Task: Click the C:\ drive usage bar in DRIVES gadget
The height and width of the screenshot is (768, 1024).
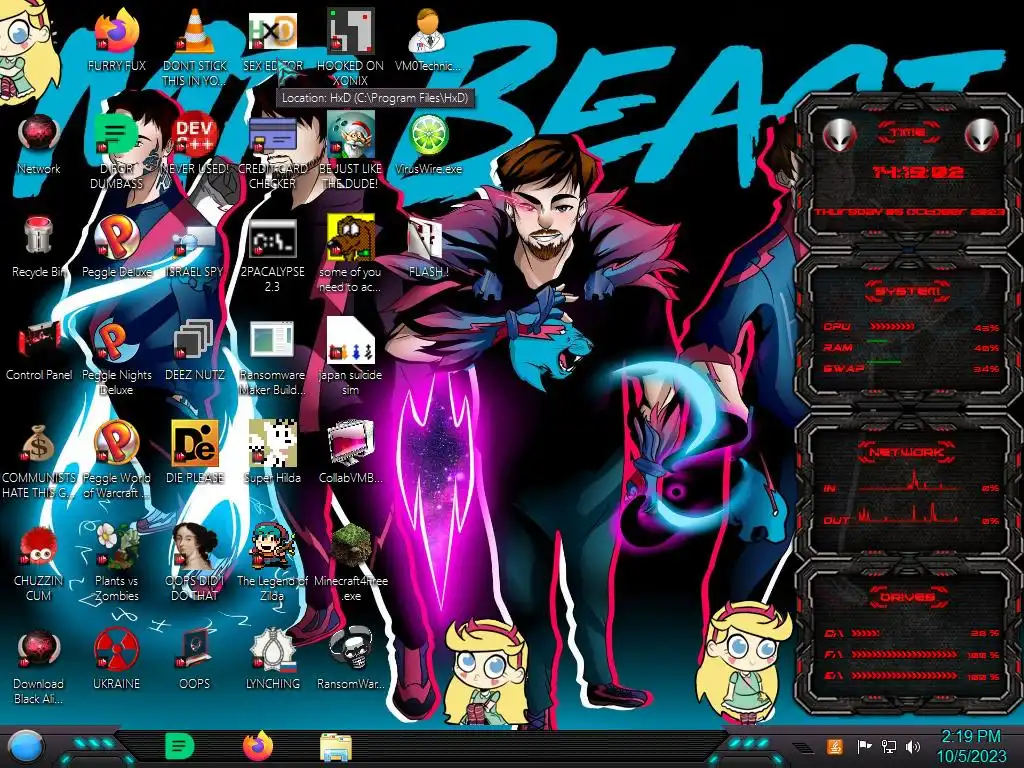Action: pos(865,633)
